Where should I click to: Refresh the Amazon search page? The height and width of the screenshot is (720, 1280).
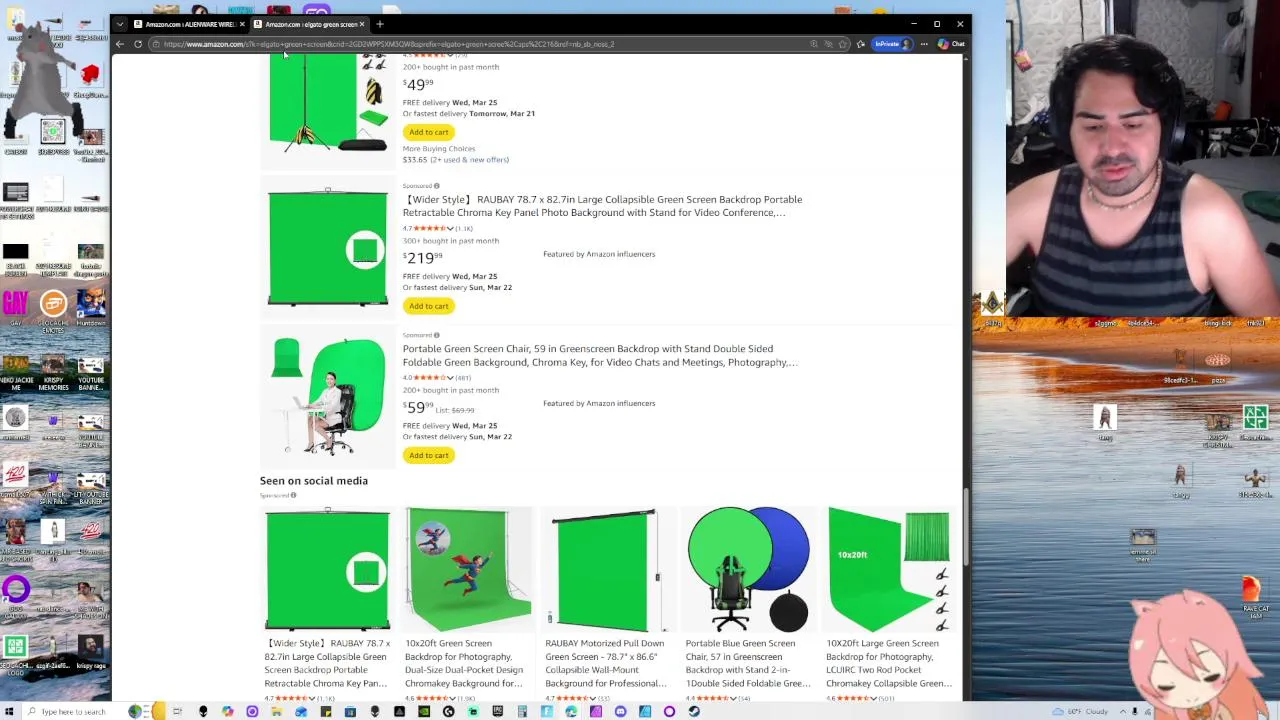tap(138, 44)
